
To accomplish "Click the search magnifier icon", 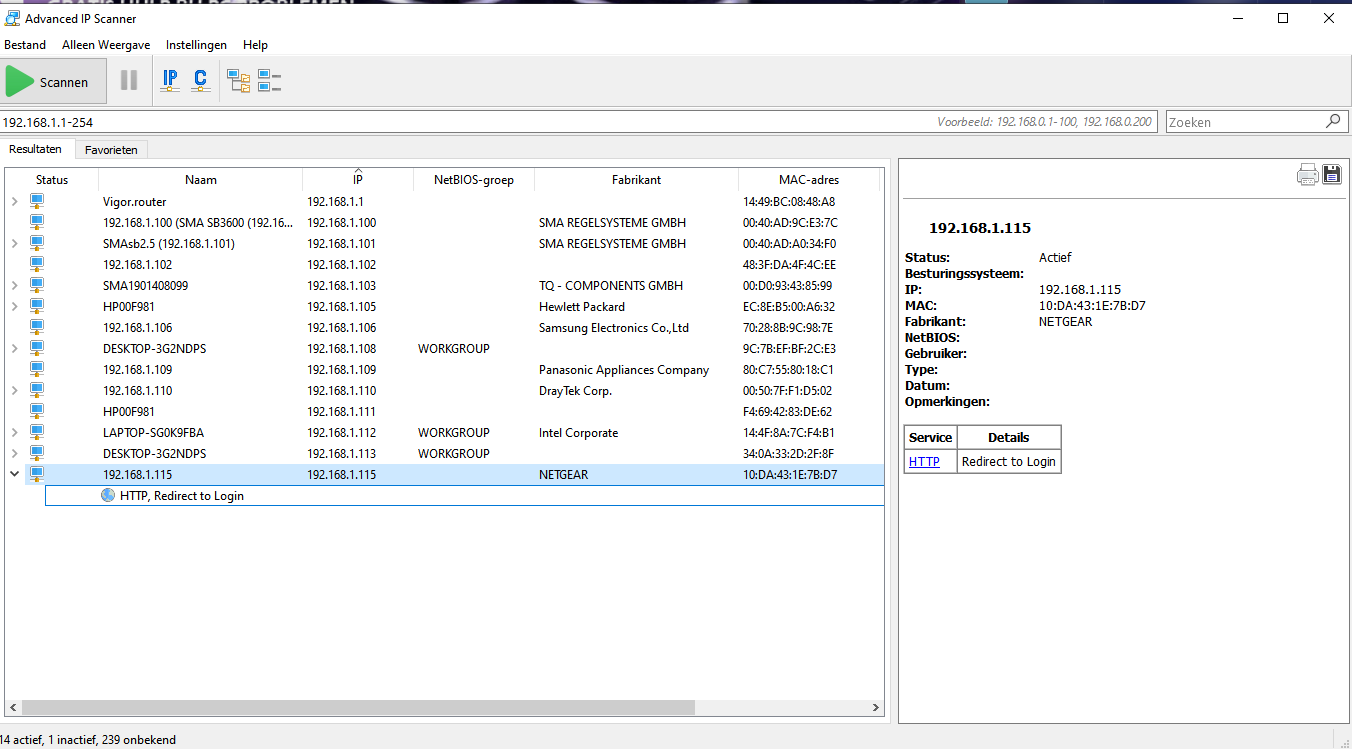I will coord(1333,121).
